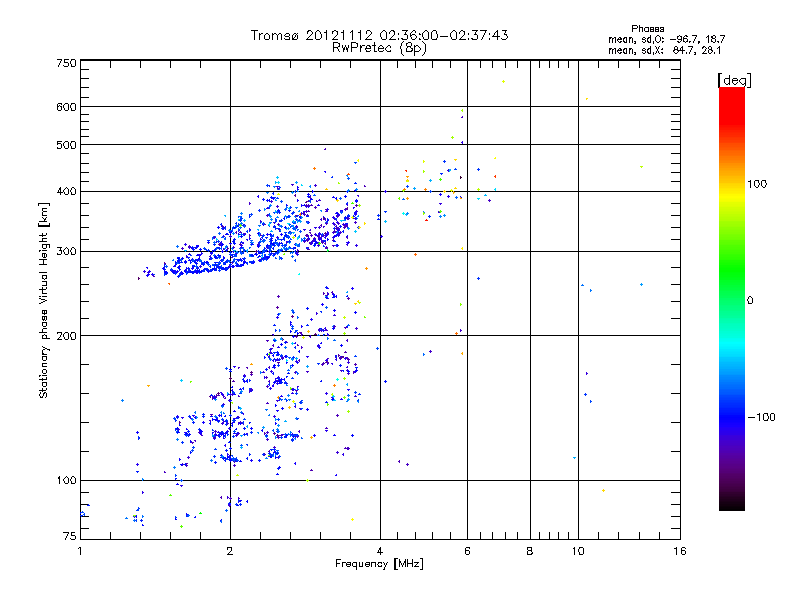This screenshot has width=800, height=600.
Task: Click the plot title 'Tromsø 20121112 02:36:00-02:37:43'
Action: pyautogui.click(x=379, y=35)
